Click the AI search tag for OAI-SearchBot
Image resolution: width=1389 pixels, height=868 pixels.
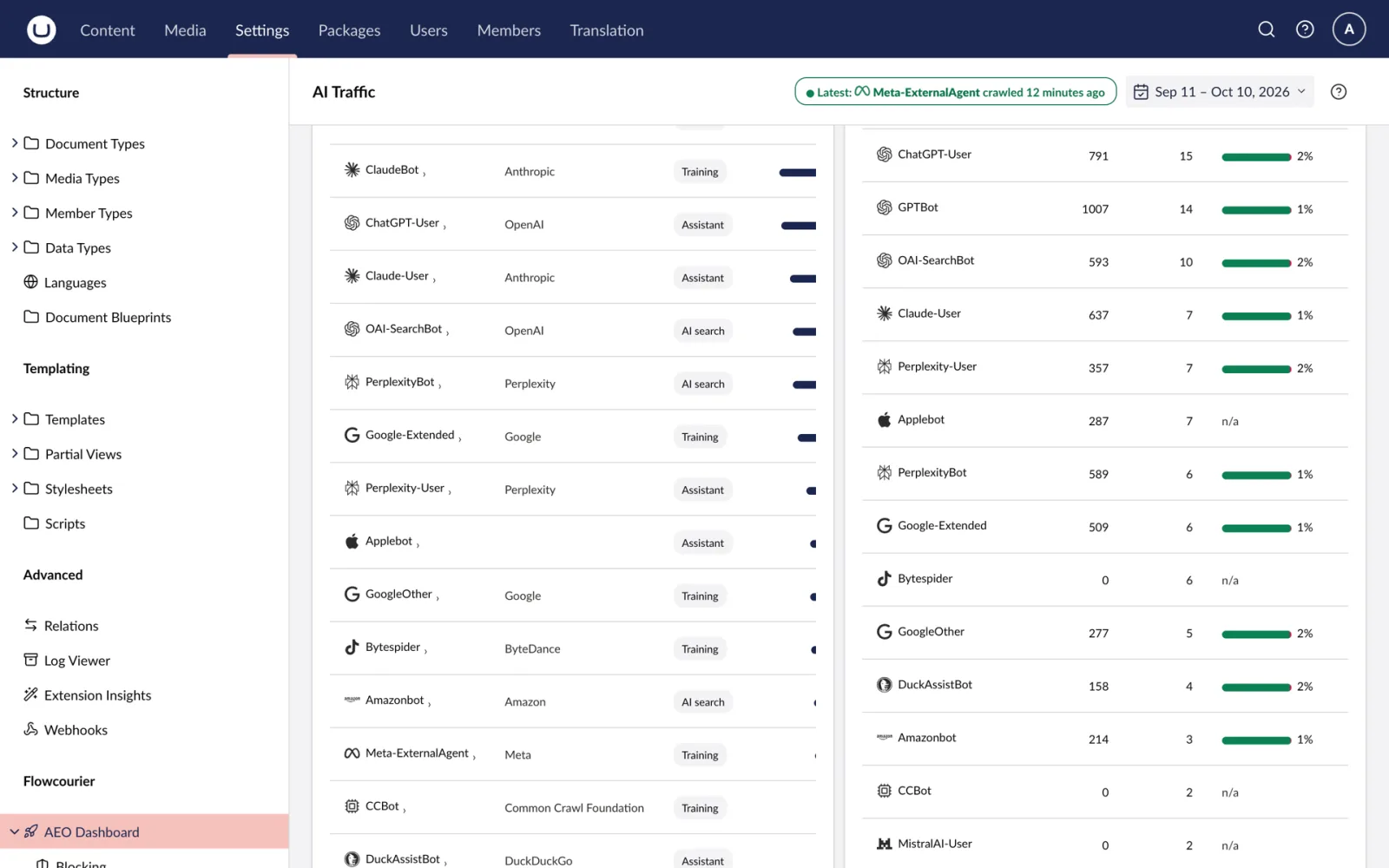pos(702,331)
